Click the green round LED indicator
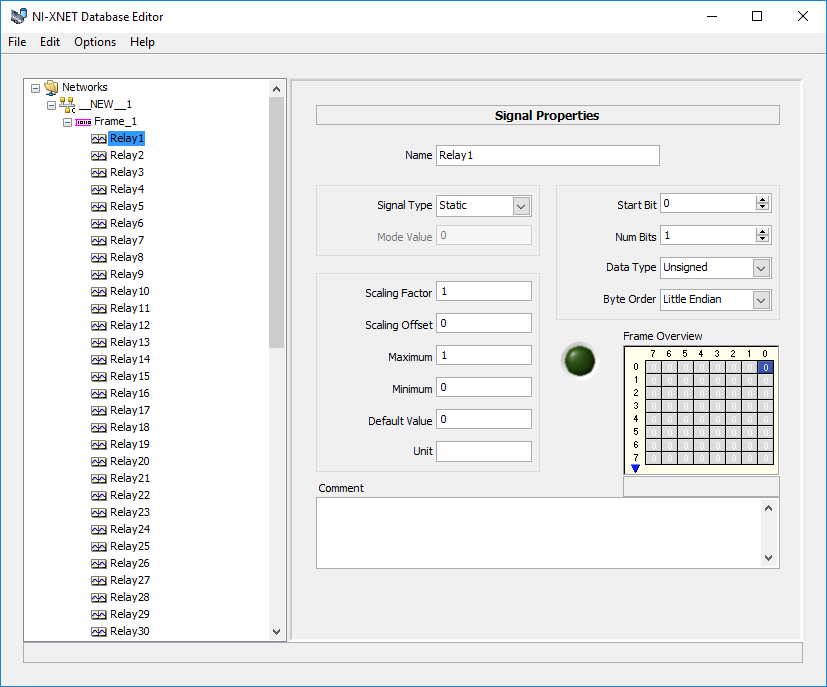The height and width of the screenshot is (687, 827). [x=580, y=361]
